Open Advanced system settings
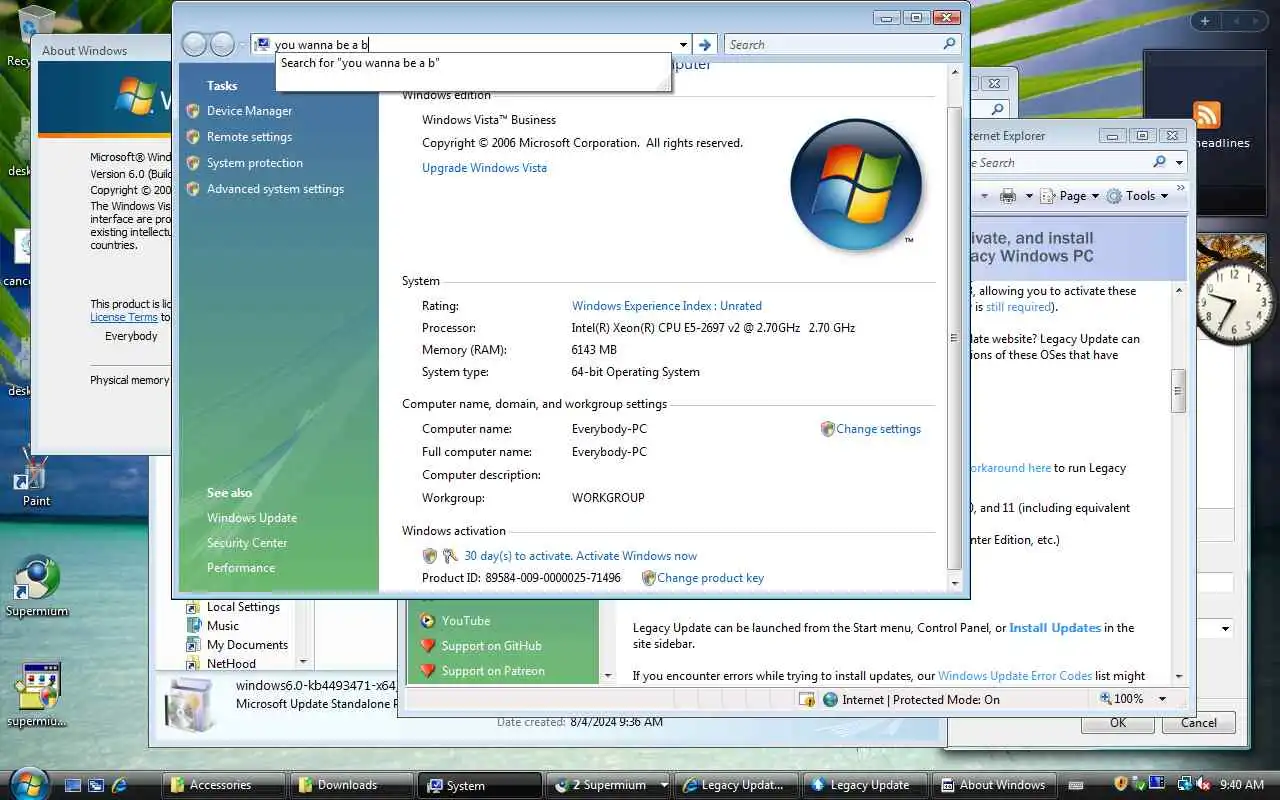Screen dimensions: 1280x800 [x=275, y=189]
